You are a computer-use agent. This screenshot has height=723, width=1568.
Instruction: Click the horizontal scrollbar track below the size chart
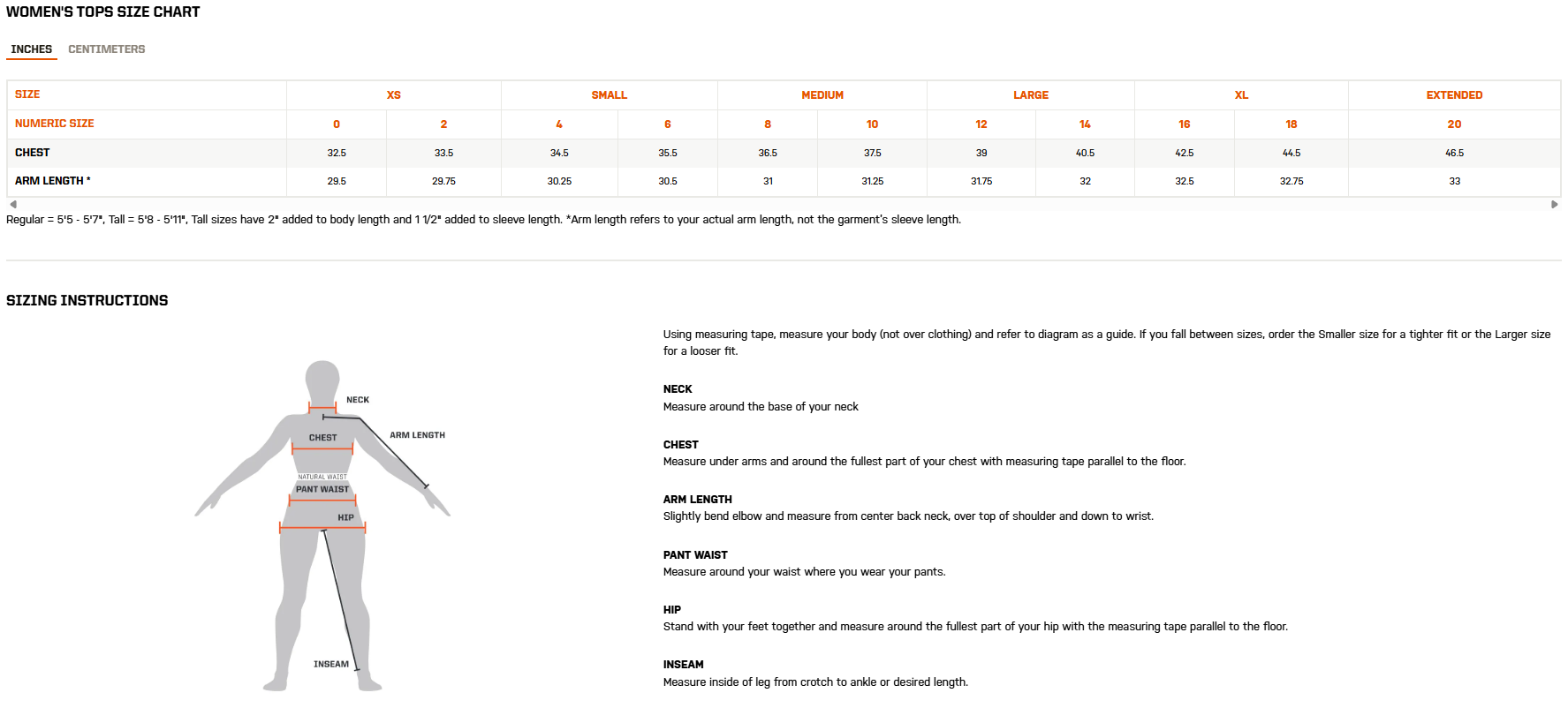783,204
